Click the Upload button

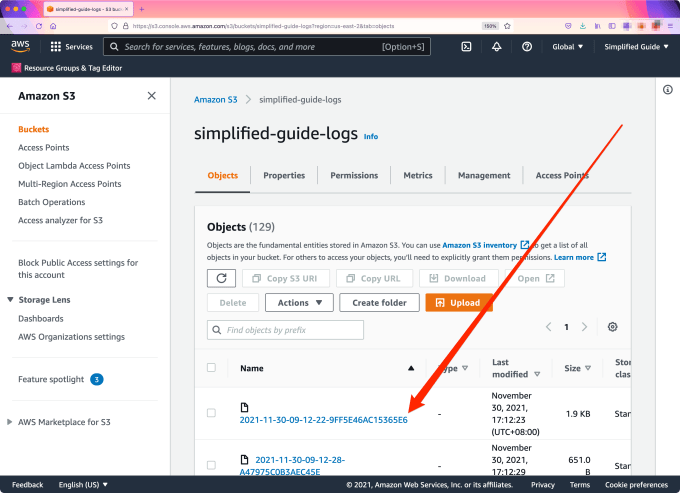click(x=459, y=303)
